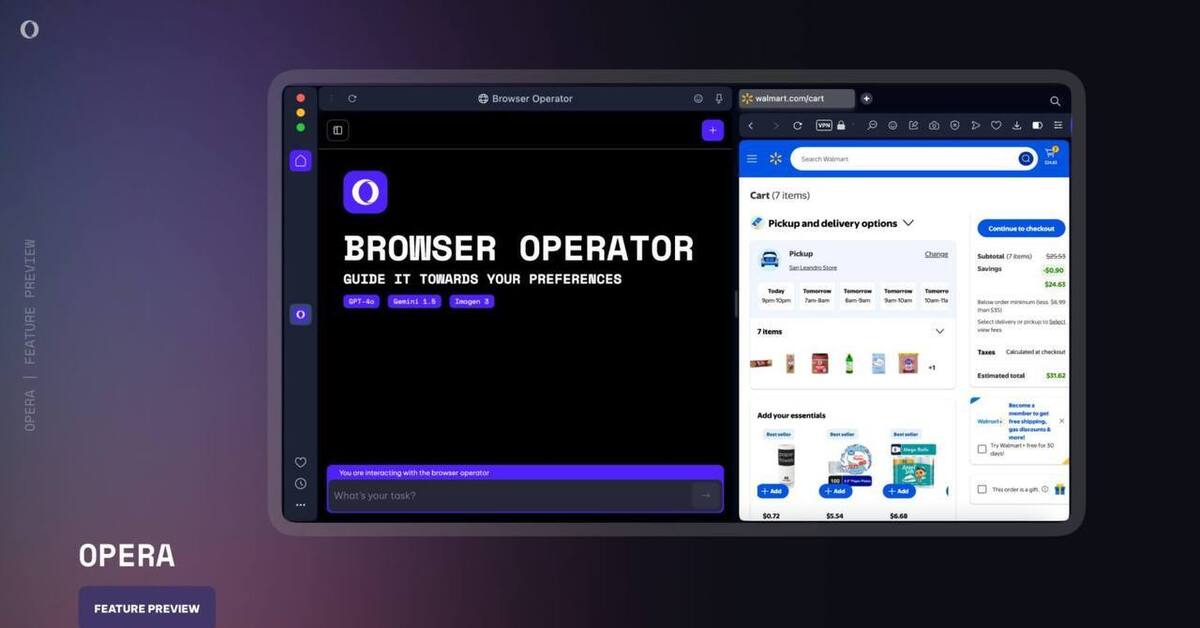The height and width of the screenshot is (628, 1200).
Task: Click the Gemini 1.5 model tag
Action: (414, 301)
